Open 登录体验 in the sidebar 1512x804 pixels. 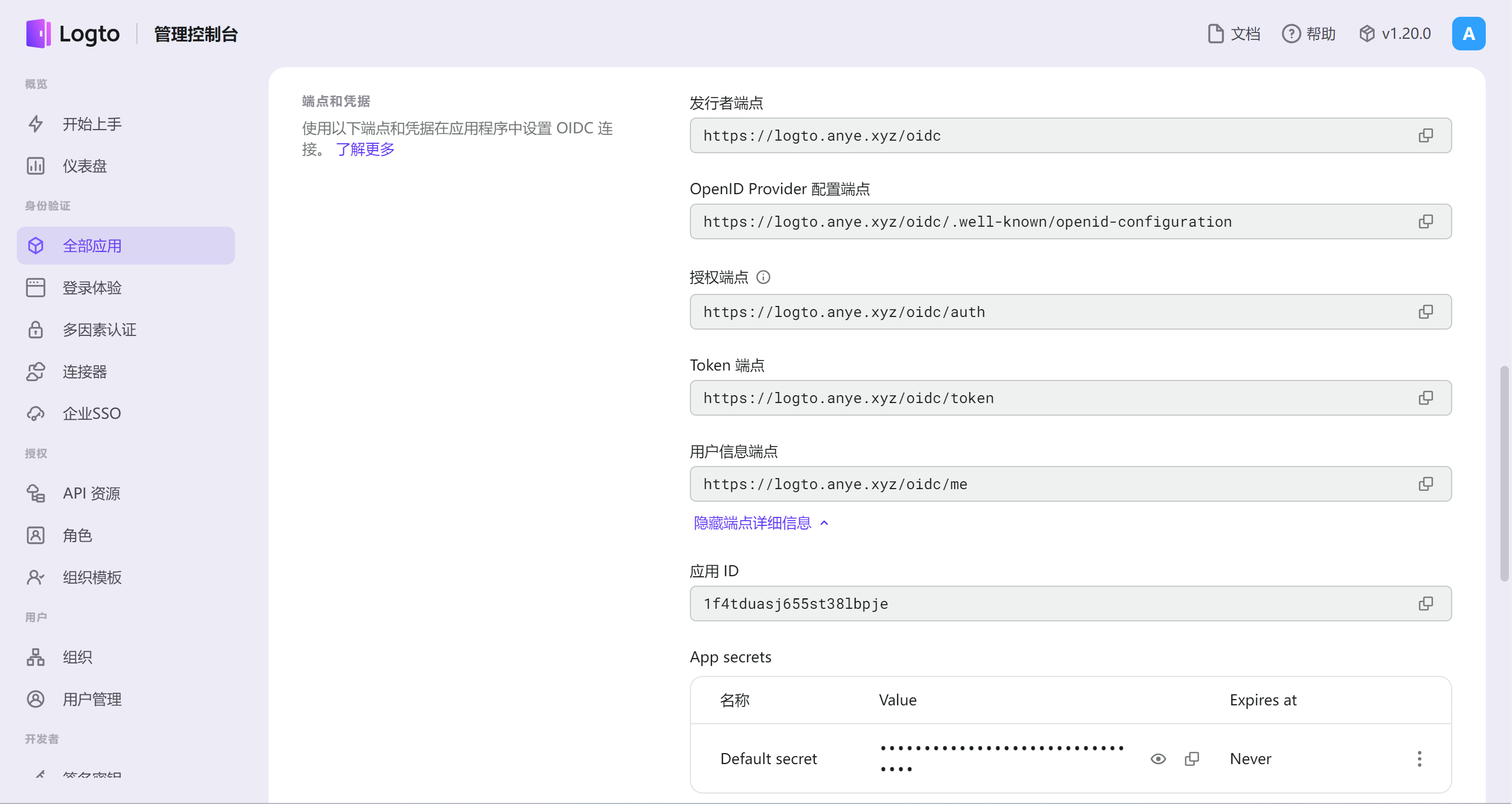click(92, 288)
